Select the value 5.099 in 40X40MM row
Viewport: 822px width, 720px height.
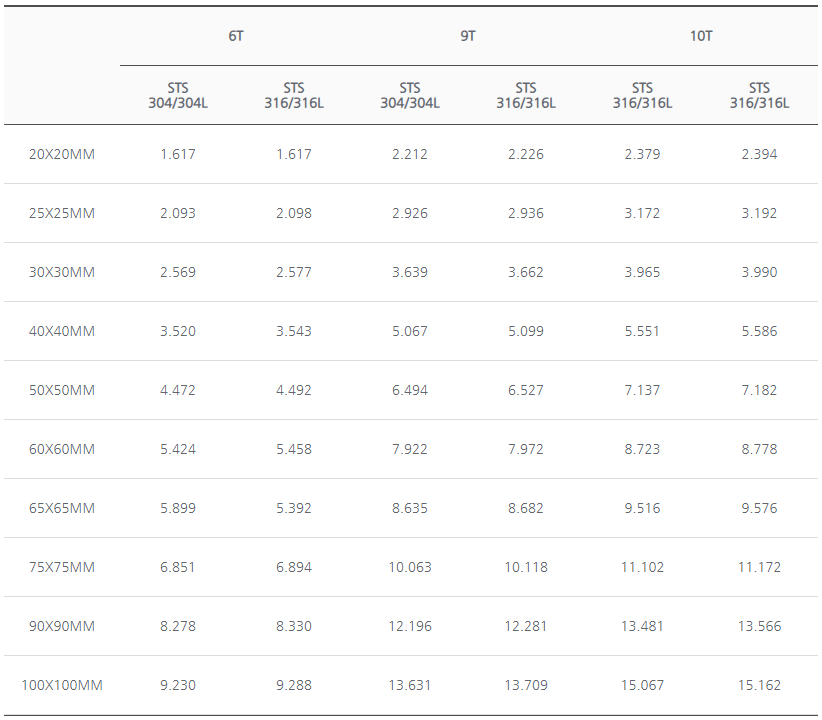526,331
